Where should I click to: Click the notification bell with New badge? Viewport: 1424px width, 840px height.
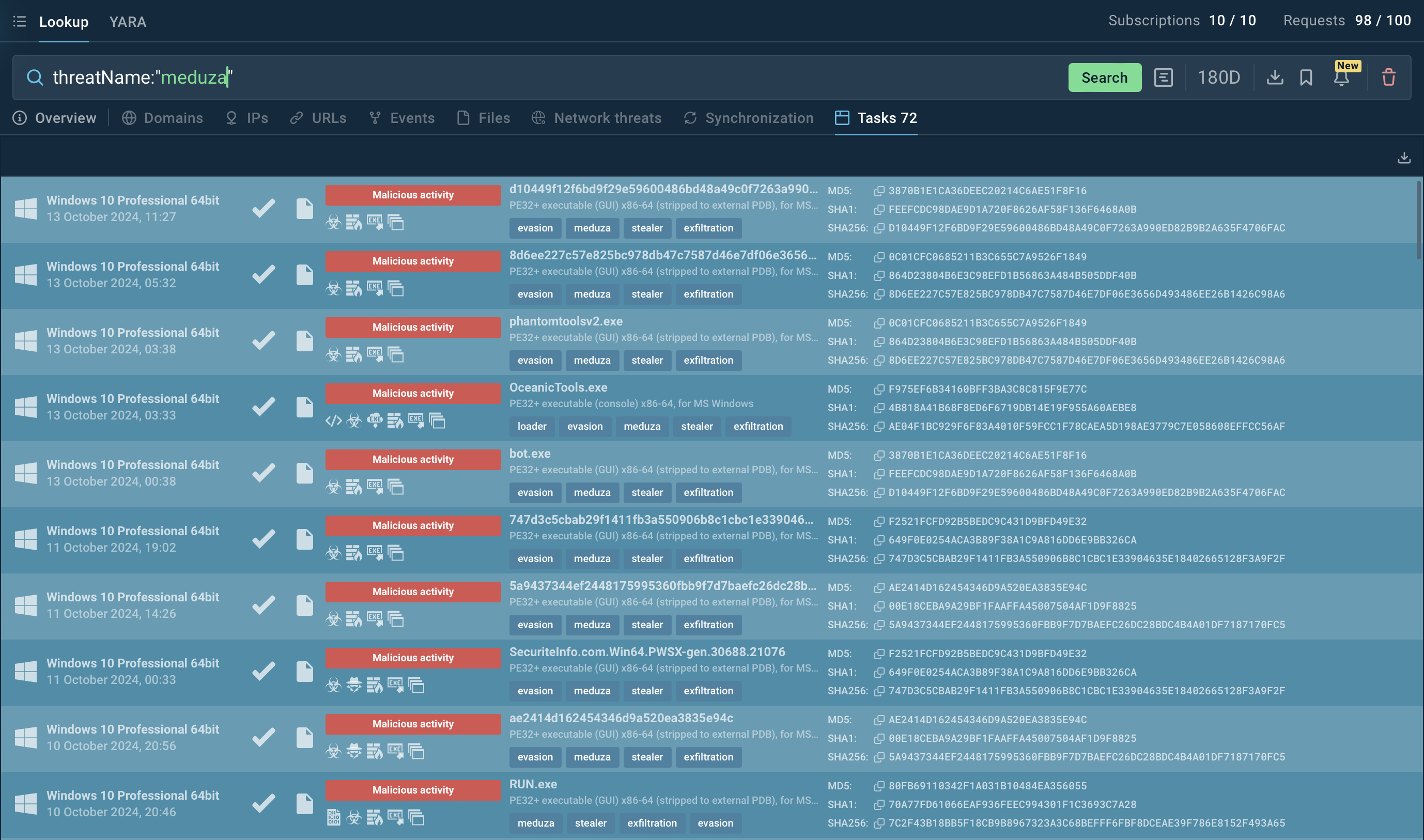pos(1341,77)
